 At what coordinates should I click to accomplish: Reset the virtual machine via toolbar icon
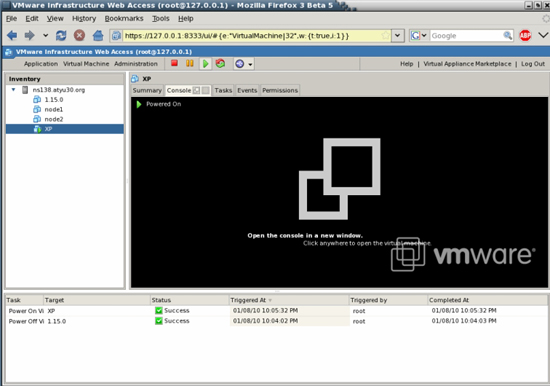pyautogui.click(x=220, y=64)
